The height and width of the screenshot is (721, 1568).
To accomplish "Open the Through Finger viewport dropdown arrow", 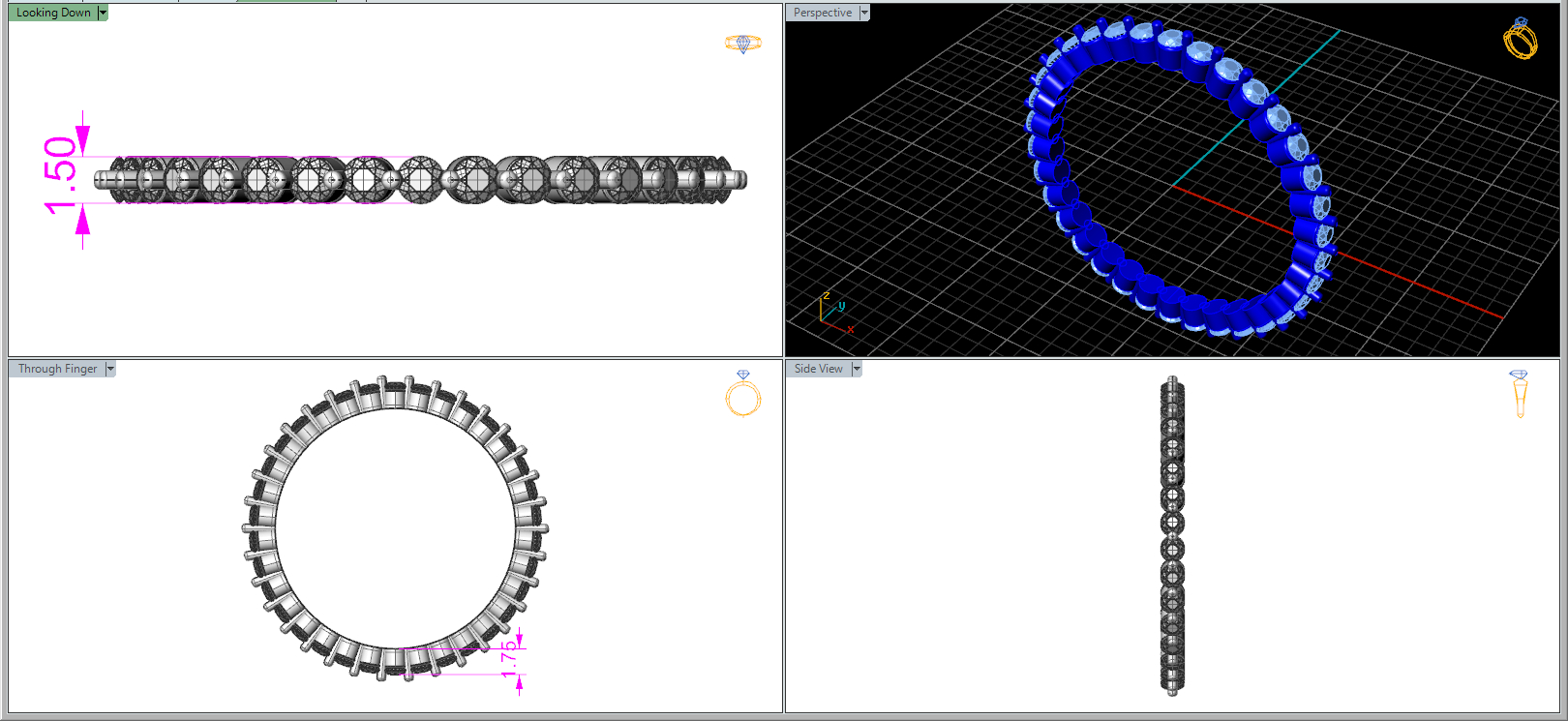I will tap(110, 369).
